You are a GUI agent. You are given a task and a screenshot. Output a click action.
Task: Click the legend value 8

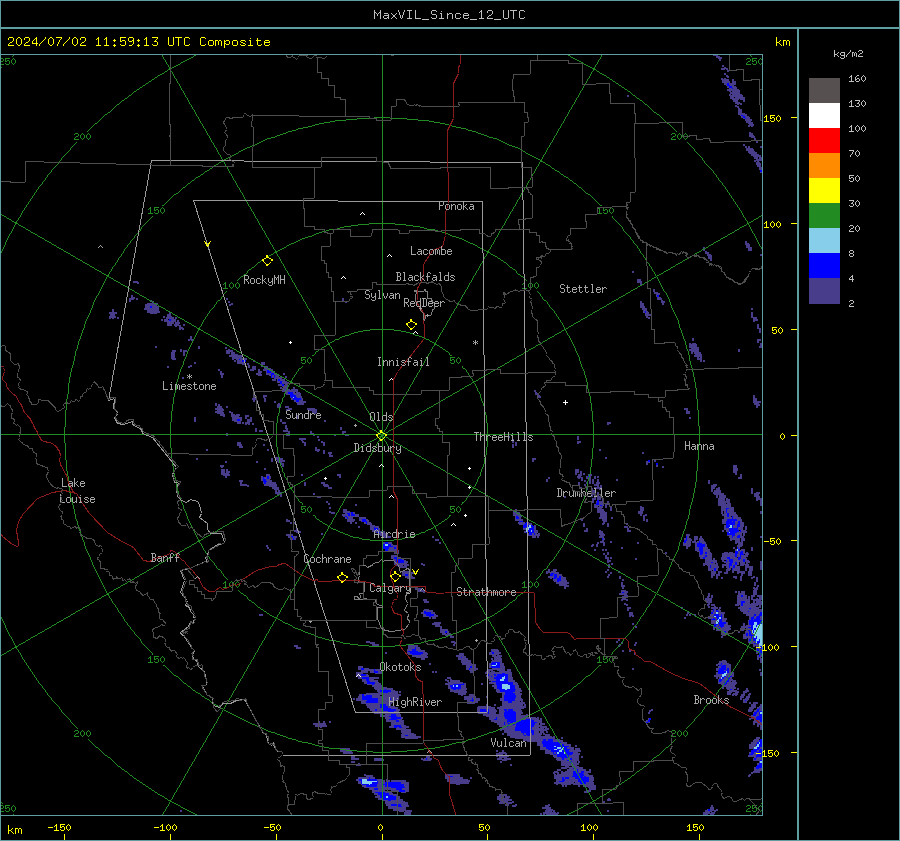click(851, 253)
